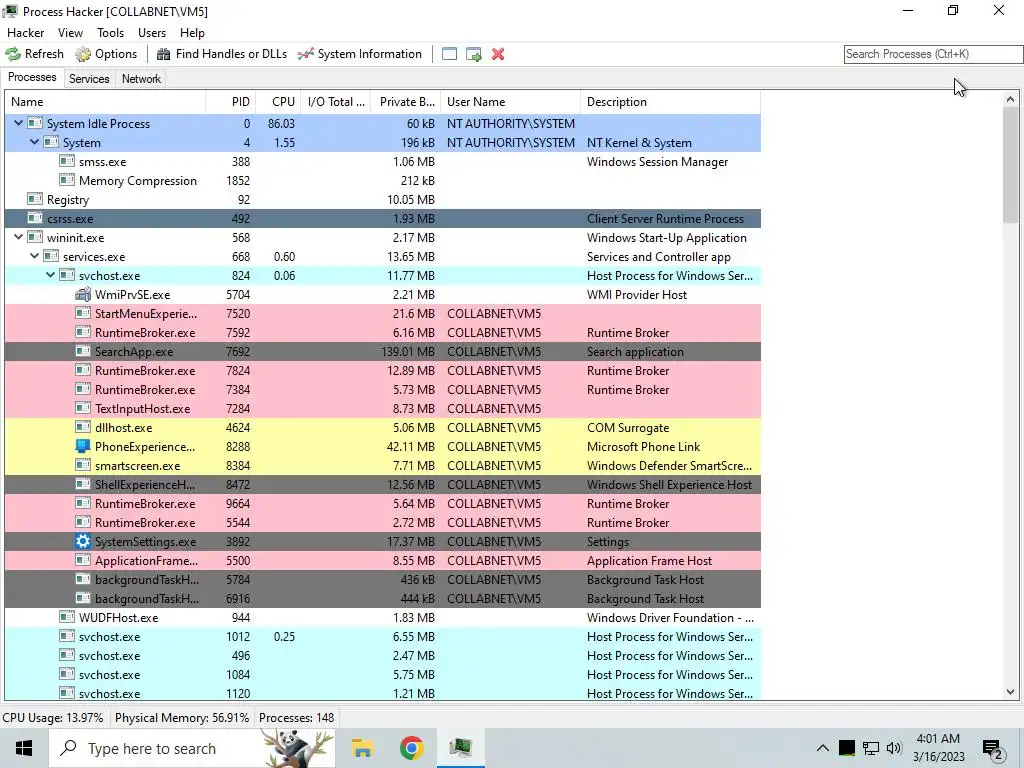
Task: Select ShellExperienceHost process row
Action: tap(383, 485)
